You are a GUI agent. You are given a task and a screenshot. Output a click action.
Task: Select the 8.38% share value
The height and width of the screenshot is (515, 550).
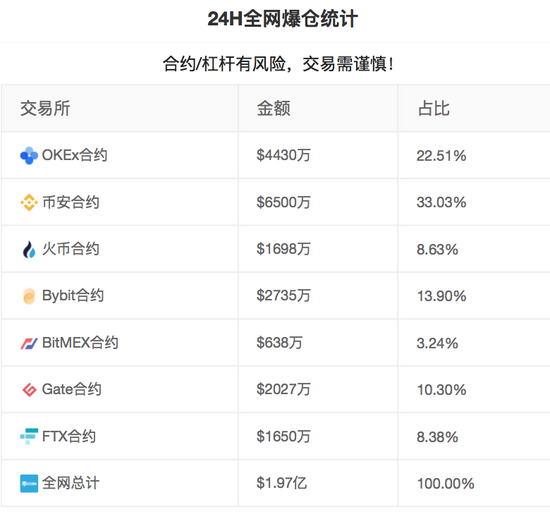[x=437, y=437]
